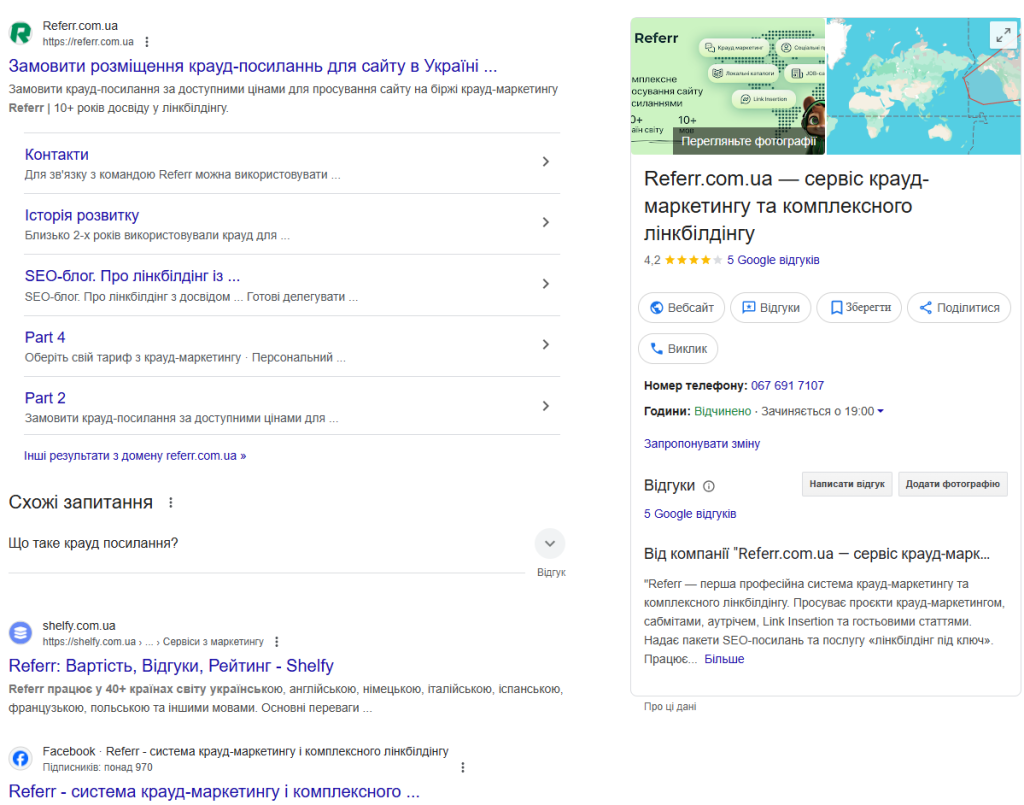Expand company description with Більше
Screen dimensions: 1024x805
(x=724, y=659)
